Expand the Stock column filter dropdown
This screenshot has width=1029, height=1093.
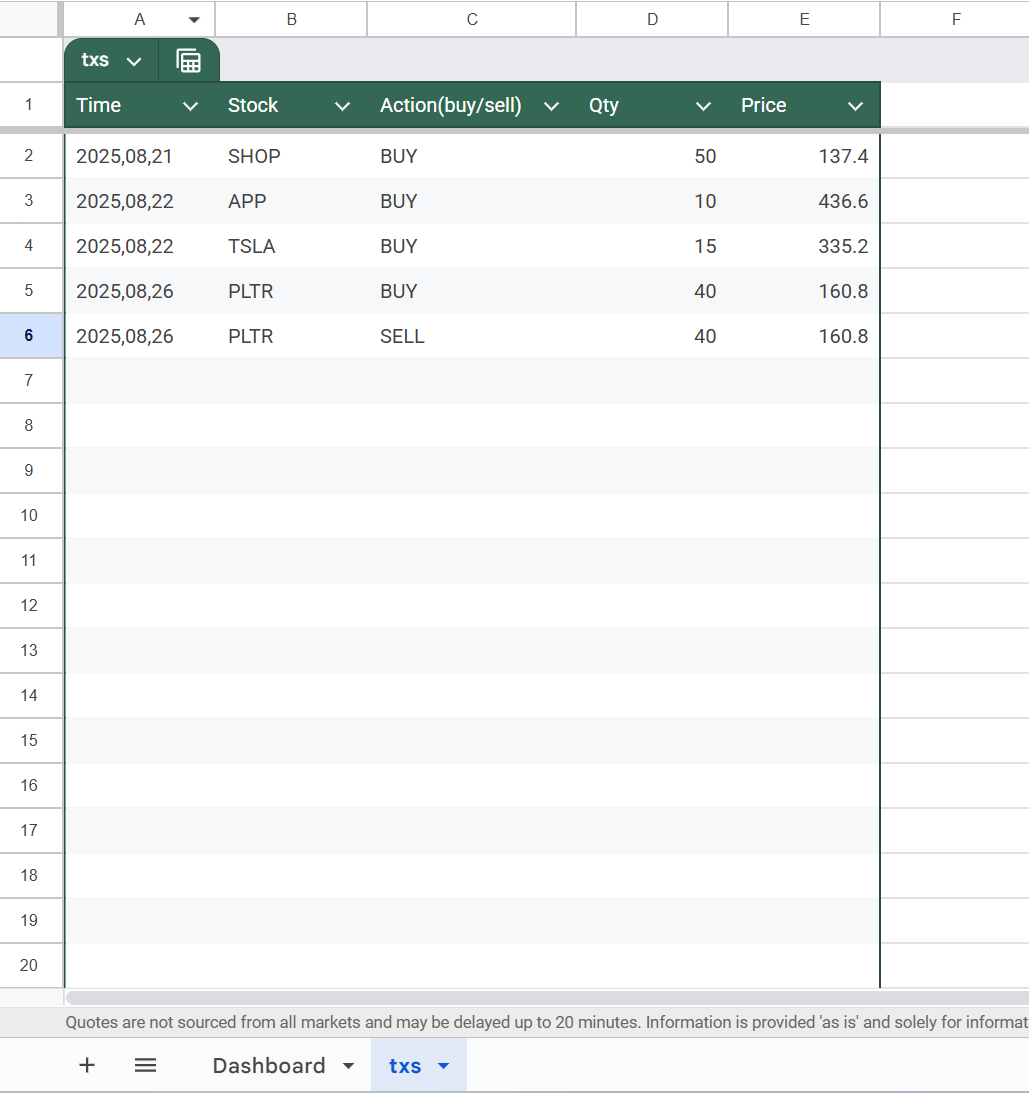click(342, 106)
